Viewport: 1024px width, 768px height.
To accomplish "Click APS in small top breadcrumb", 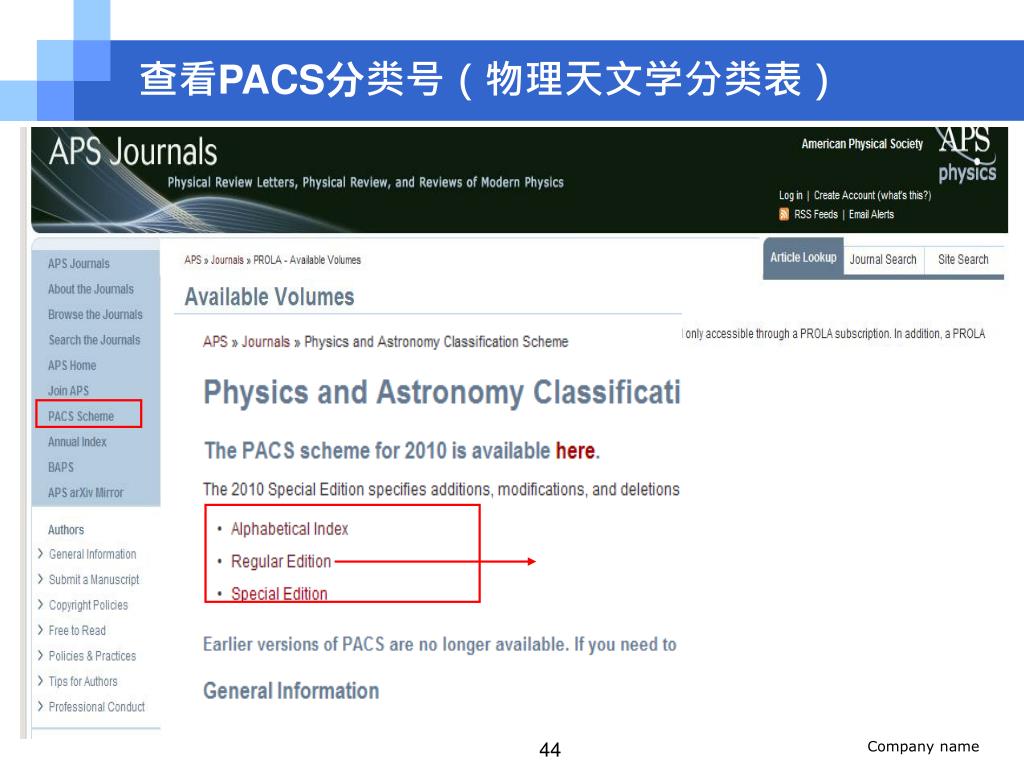I will pyautogui.click(x=193, y=260).
